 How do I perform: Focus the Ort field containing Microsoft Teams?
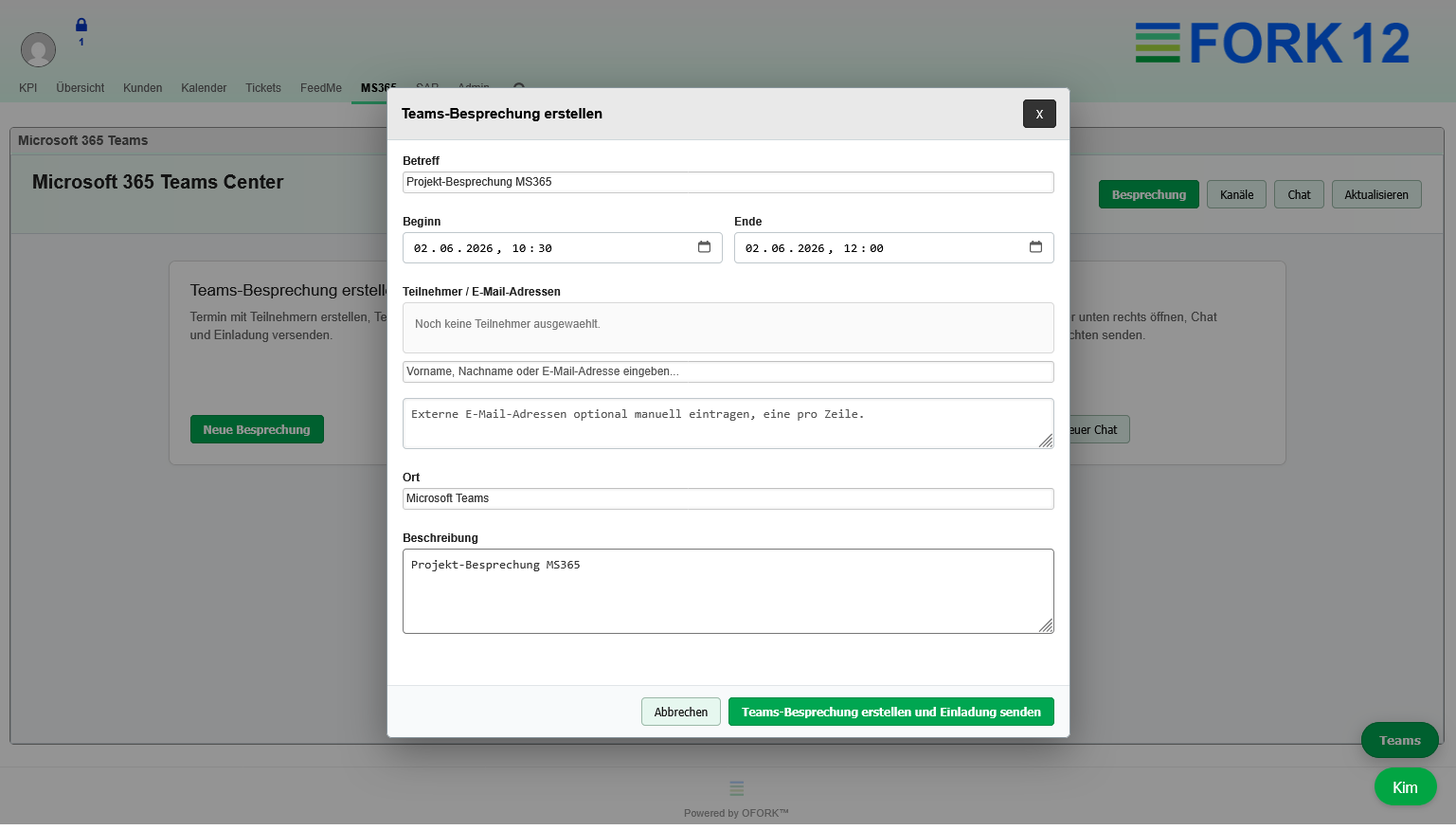728,498
